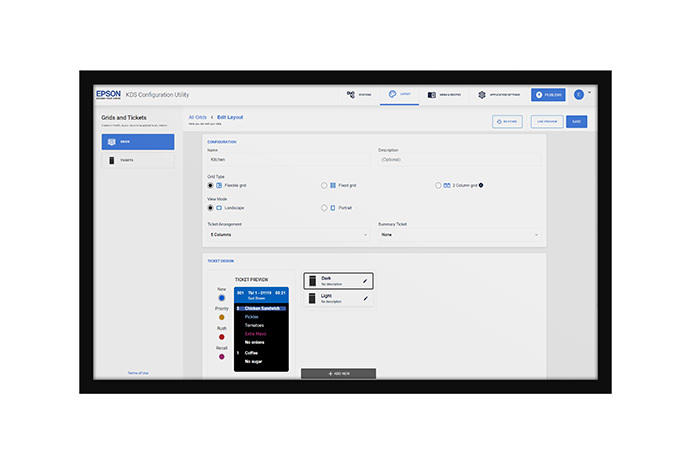Click the Name input field
Viewport: 690px width, 460px height.
tap(288, 159)
